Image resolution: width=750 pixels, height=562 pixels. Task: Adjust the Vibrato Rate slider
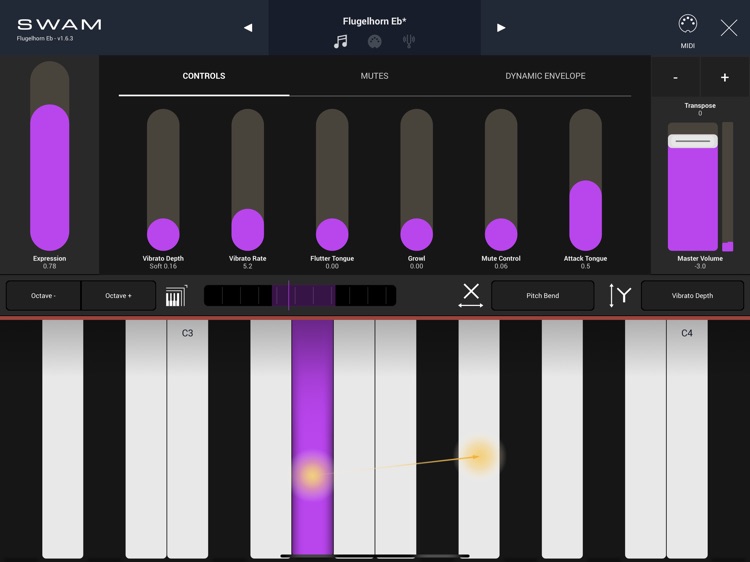click(248, 180)
